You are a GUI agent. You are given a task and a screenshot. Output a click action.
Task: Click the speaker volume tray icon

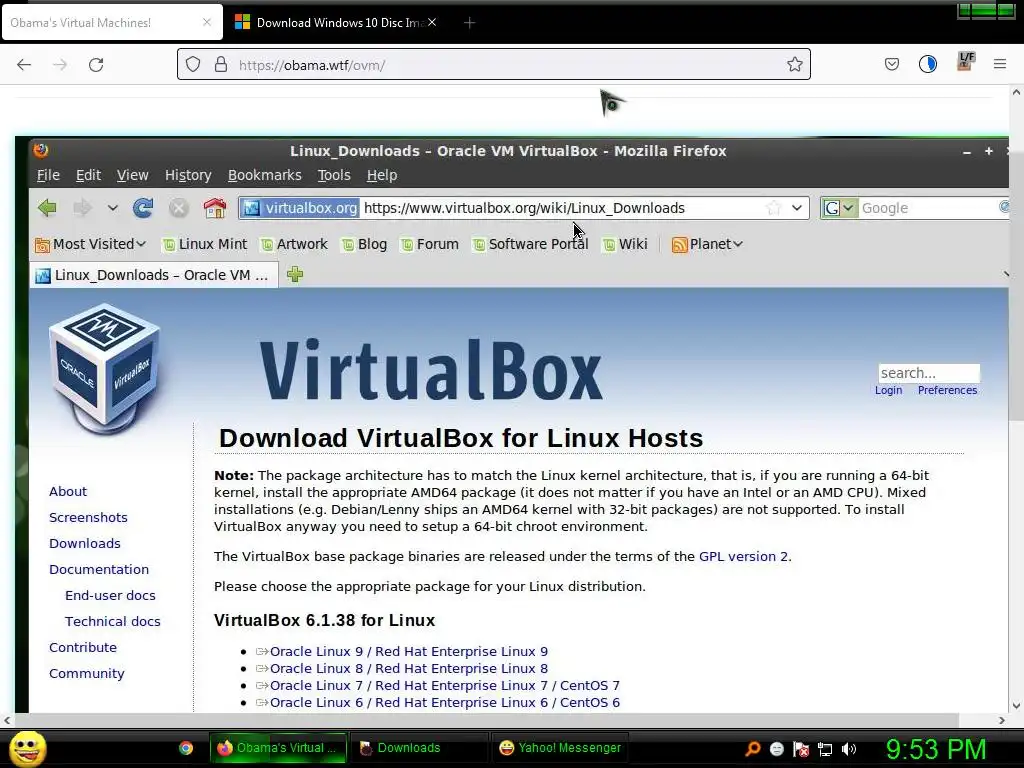[x=849, y=749]
